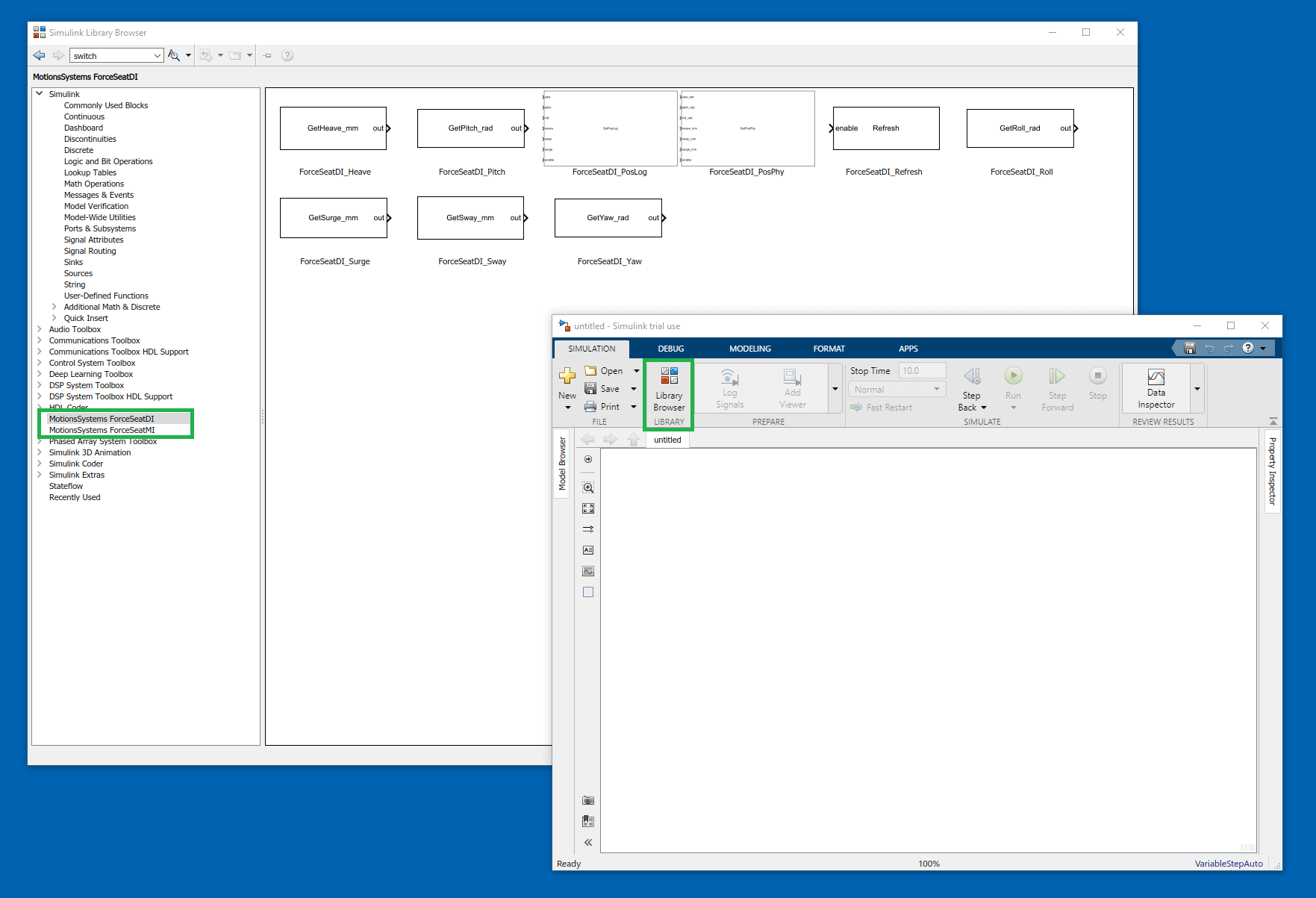Expand the REVIEW RESULTS gallery dropdown

coord(1197,389)
